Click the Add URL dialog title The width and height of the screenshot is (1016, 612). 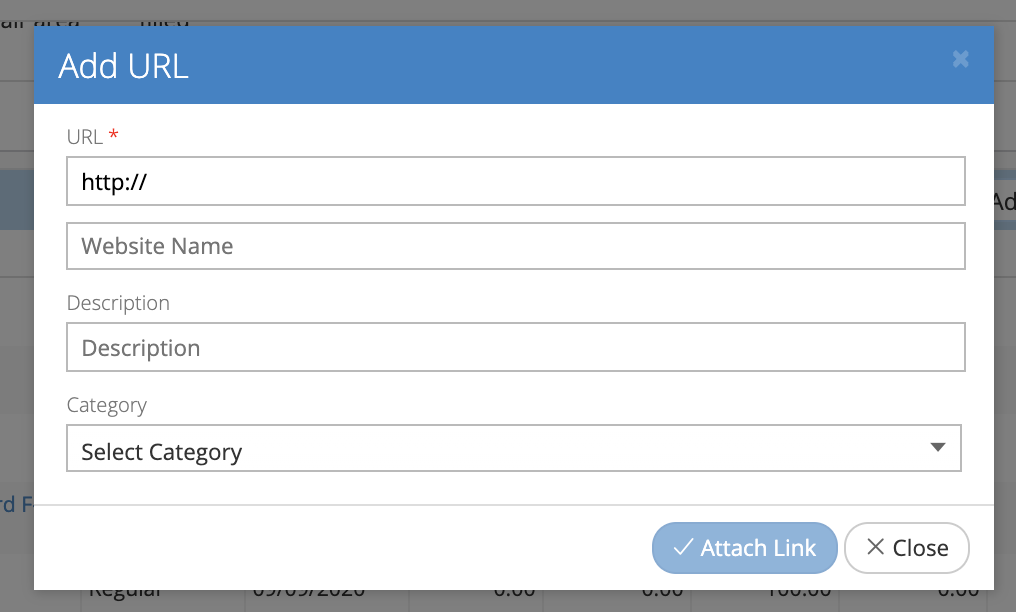(124, 66)
